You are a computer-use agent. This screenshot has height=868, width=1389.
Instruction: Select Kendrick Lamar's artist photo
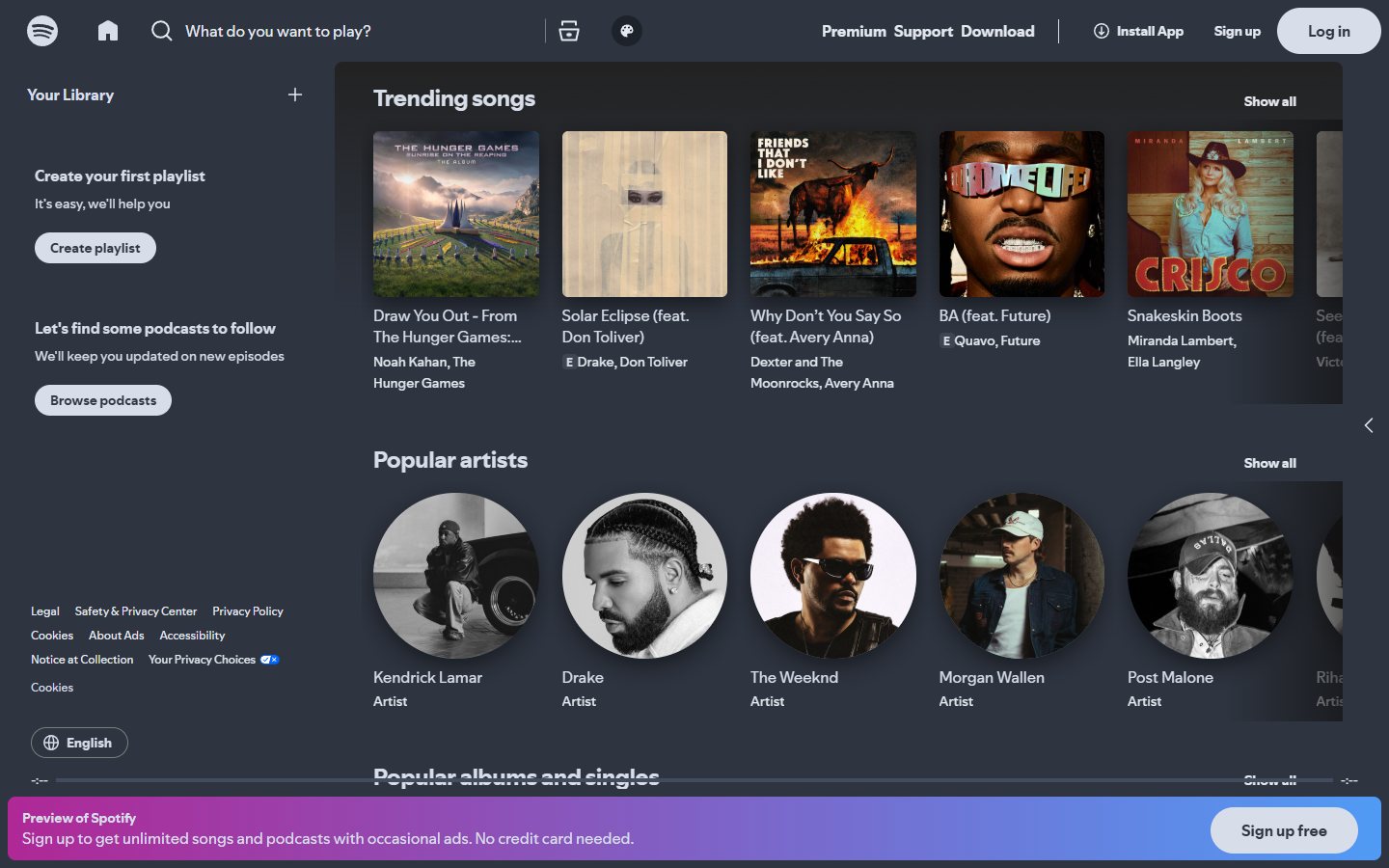point(456,576)
